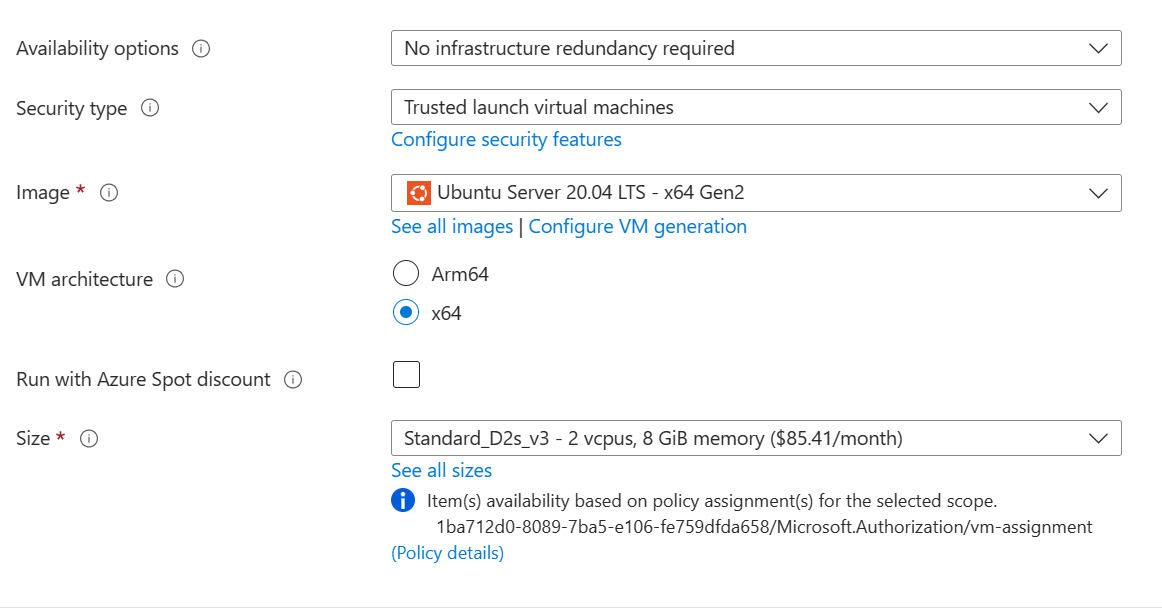The width and height of the screenshot is (1162, 610).
Task: Click the Availability options label
Action: coord(97,49)
